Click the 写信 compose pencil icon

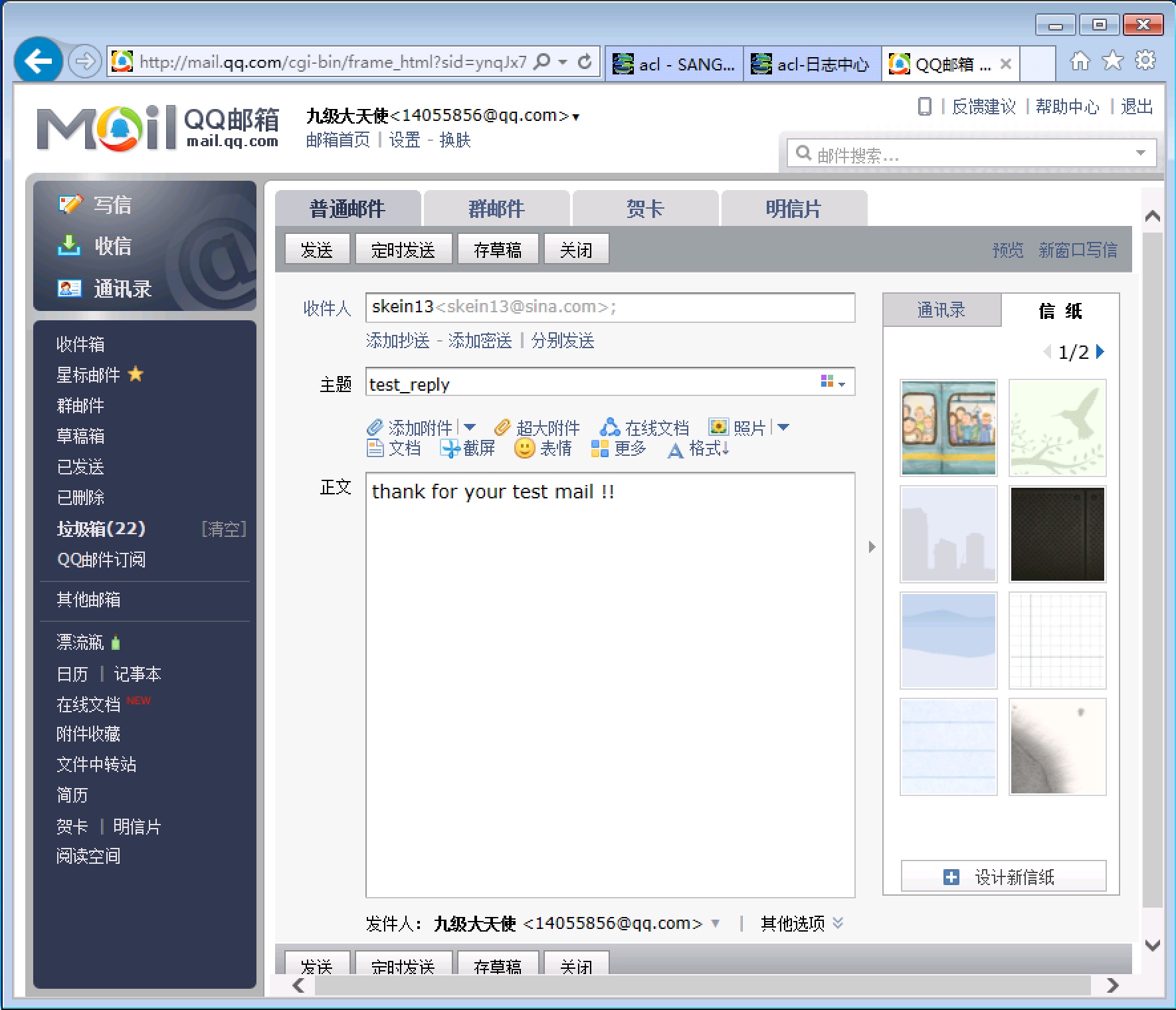click(x=70, y=204)
